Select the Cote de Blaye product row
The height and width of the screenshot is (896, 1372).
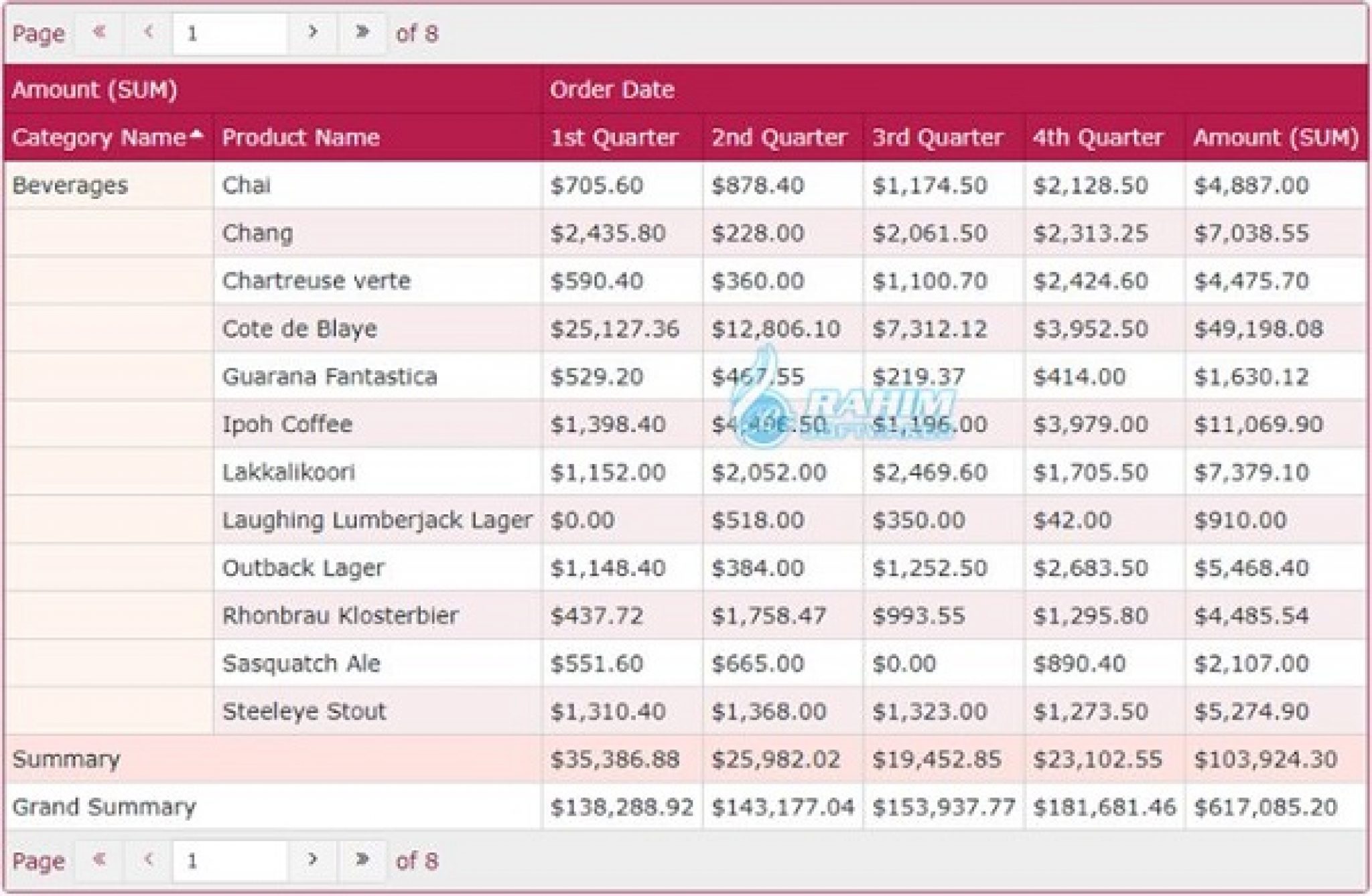[299, 329]
